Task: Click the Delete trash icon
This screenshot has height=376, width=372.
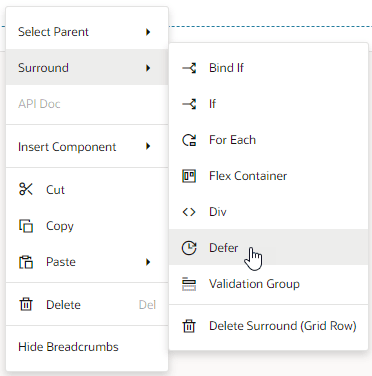Action: 26,304
